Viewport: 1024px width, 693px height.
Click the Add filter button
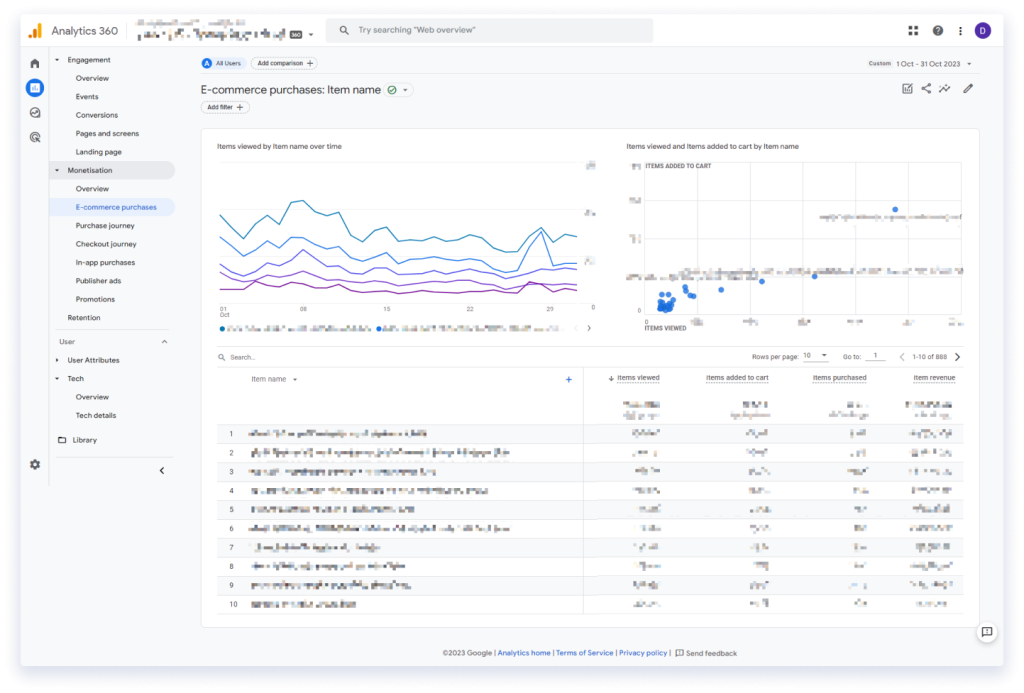pyautogui.click(x=223, y=107)
